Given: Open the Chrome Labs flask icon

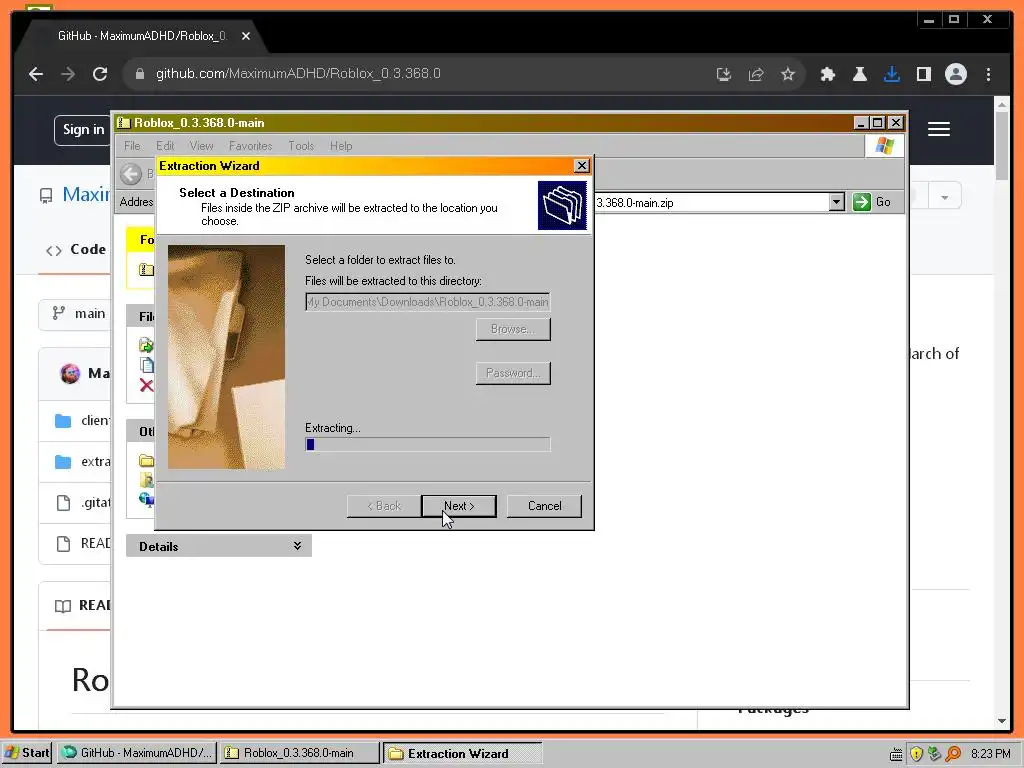Looking at the screenshot, I should tap(859, 74).
